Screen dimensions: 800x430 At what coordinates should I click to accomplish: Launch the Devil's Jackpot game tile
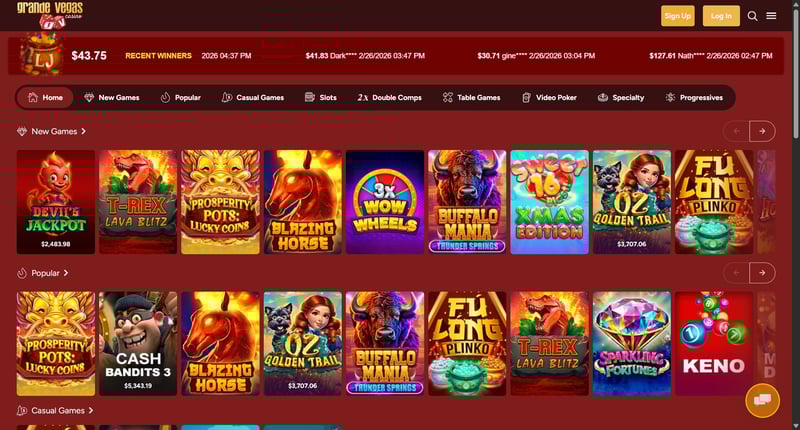point(56,202)
